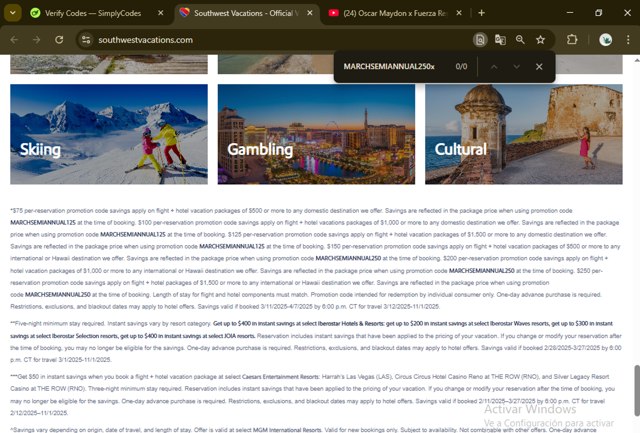Click bold text 'MGM International Resorts'
640x433 pixels.
click(287, 430)
